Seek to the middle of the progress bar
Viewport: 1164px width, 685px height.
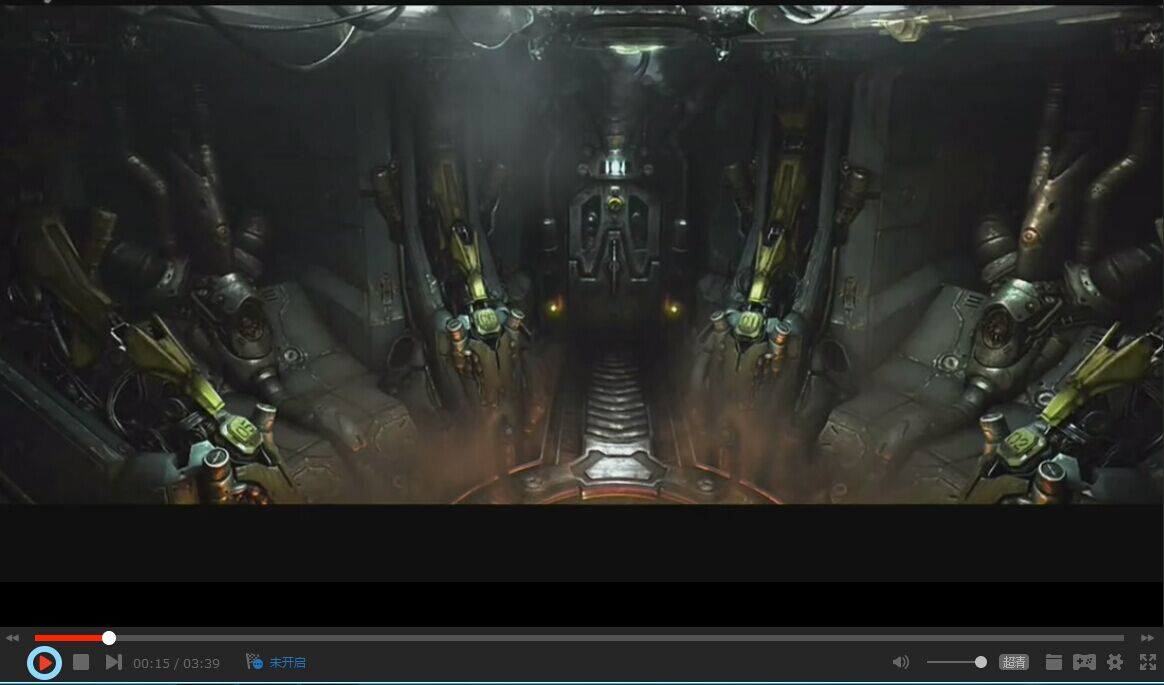pos(579,638)
